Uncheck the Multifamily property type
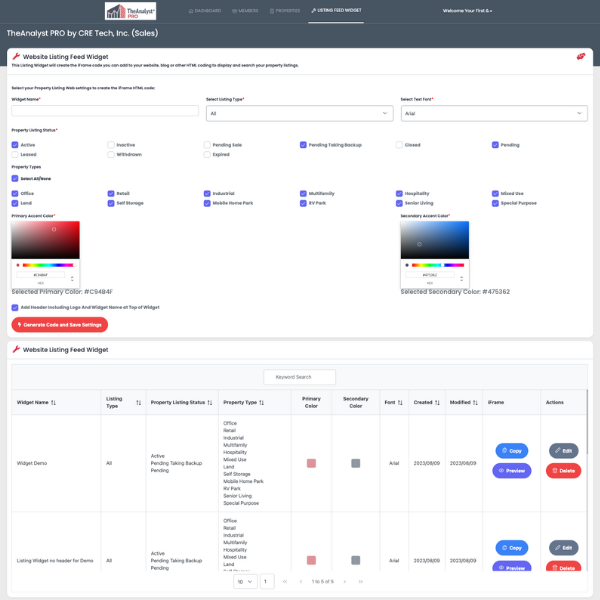The width and height of the screenshot is (600, 600). coord(303,193)
